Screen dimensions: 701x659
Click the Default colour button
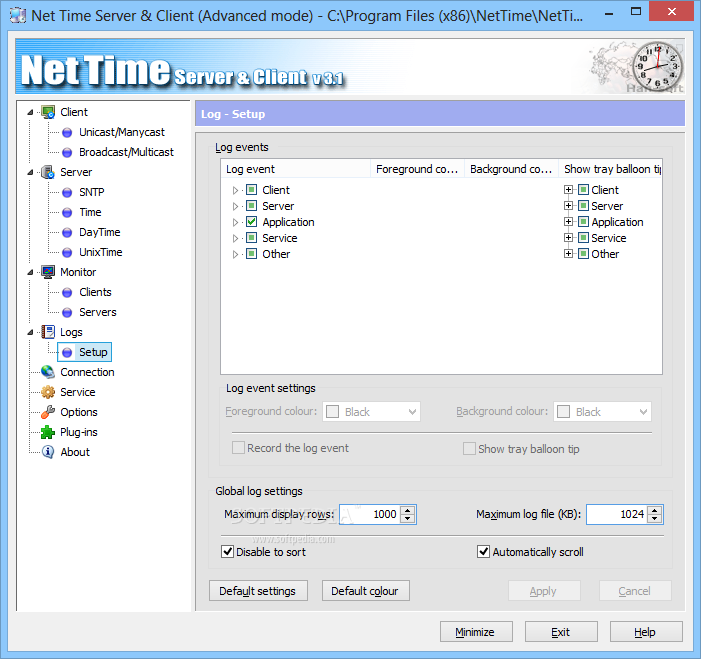(x=366, y=591)
